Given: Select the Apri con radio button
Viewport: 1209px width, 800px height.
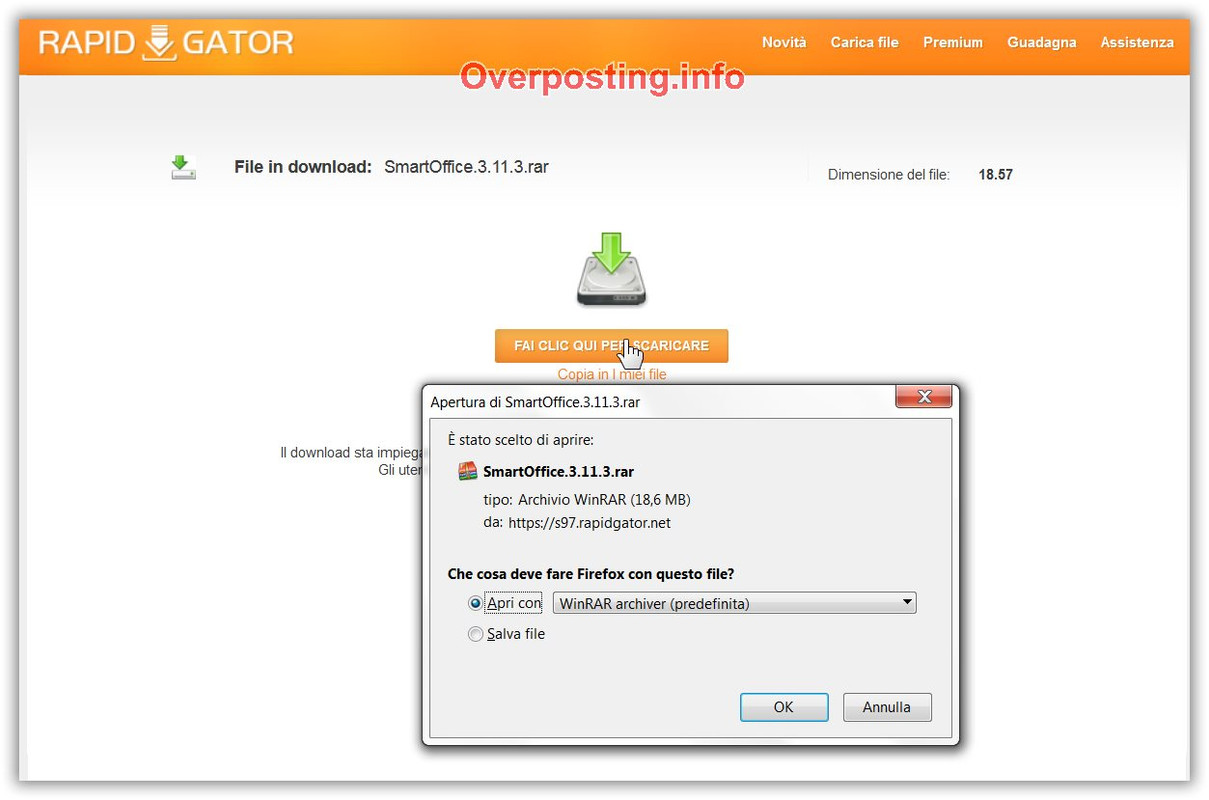Looking at the screenshot, I should [x=475, y=604].
